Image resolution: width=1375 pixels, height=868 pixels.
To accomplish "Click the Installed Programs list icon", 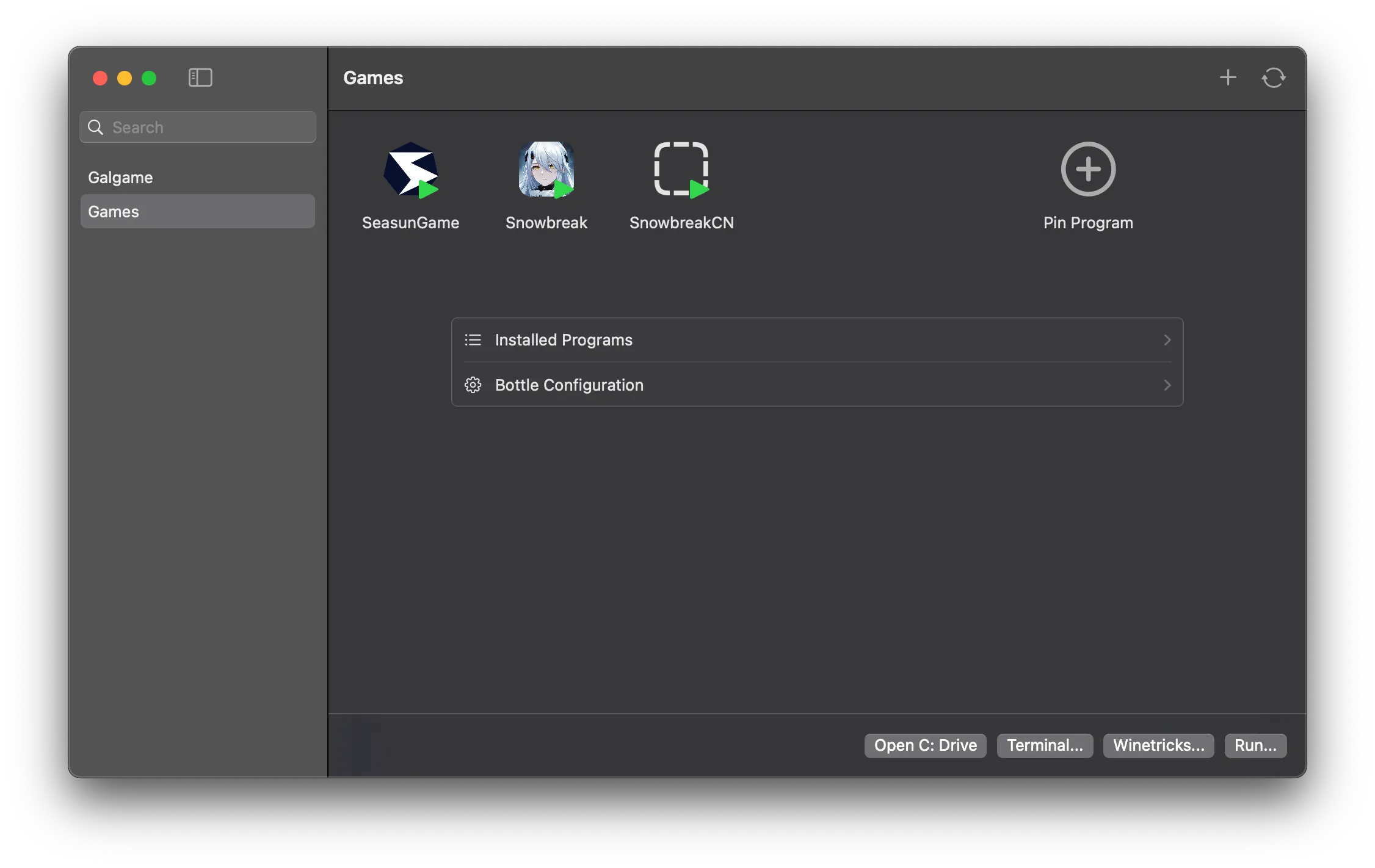I will (473, 340).
